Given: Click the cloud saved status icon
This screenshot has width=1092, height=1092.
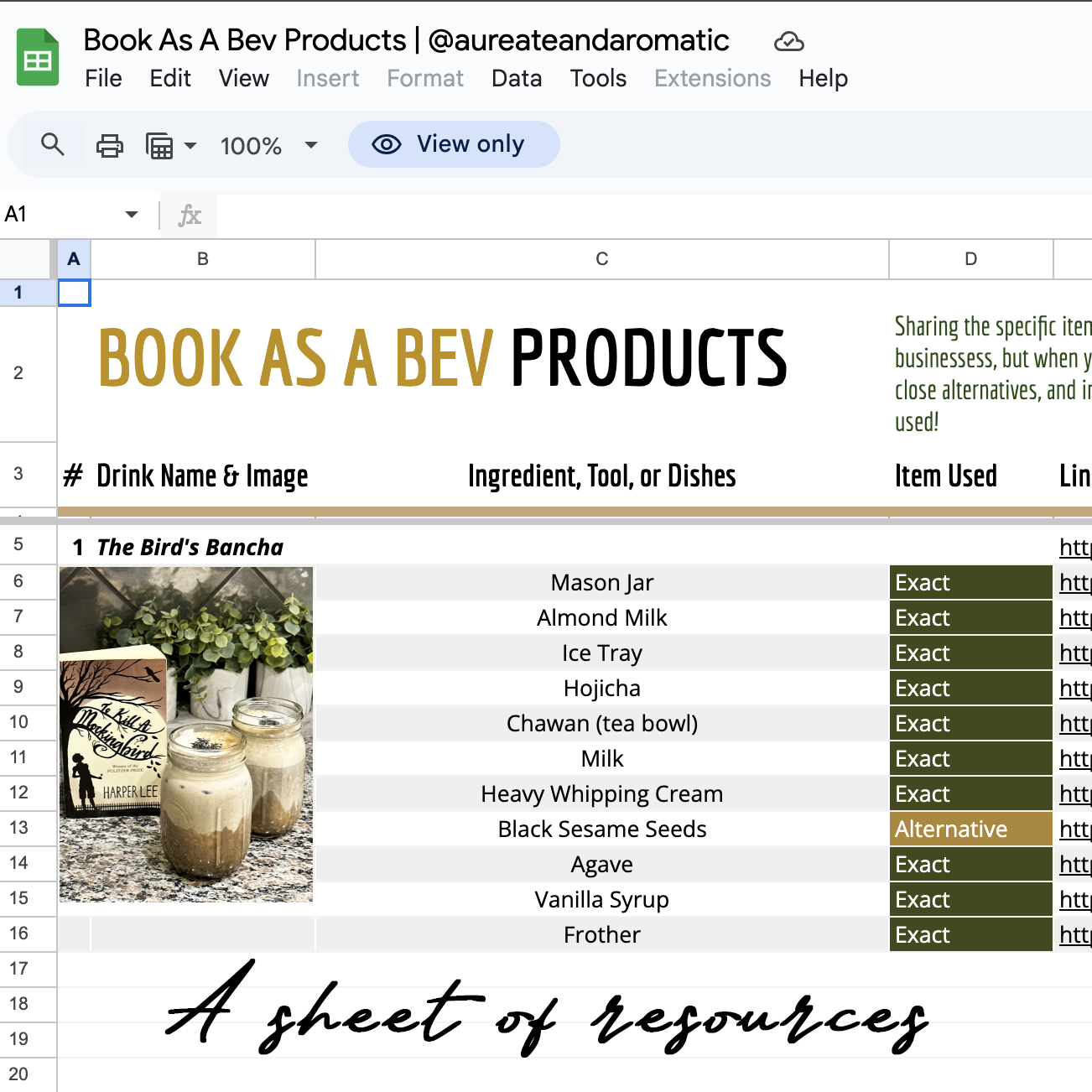Looking at the screenshot, I should click(x=788, y=40).
